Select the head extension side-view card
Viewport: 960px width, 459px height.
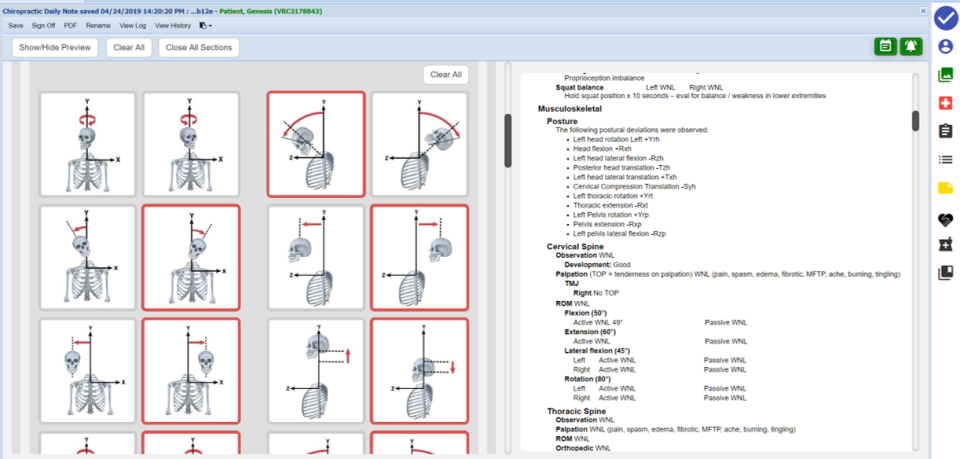(420, 144)
